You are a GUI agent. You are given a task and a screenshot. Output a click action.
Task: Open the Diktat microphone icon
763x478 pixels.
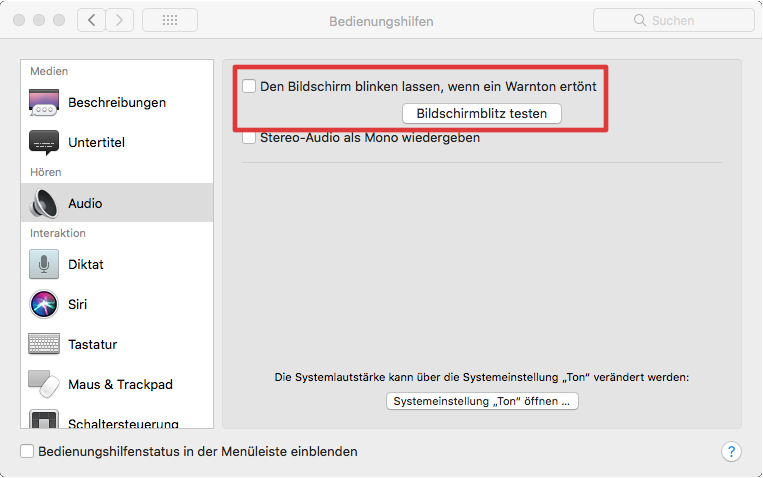coord(44,264)
